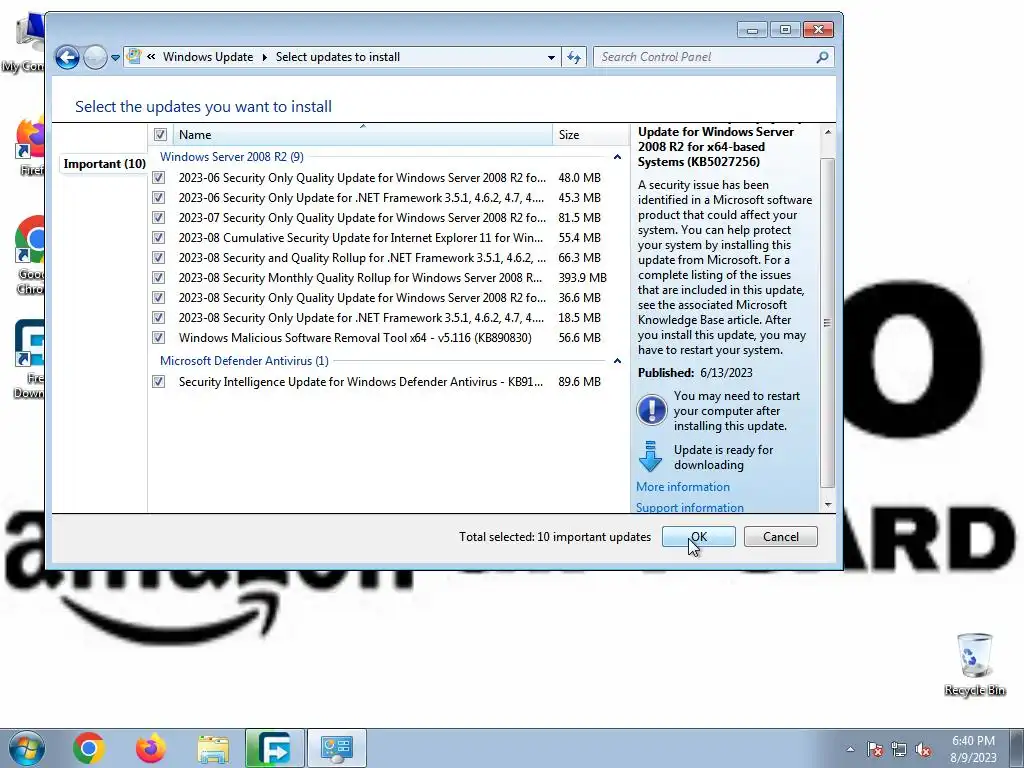Select the Recycle Bin desktop icon
Screen dimensions: 1024x768
tap(974, 664)
